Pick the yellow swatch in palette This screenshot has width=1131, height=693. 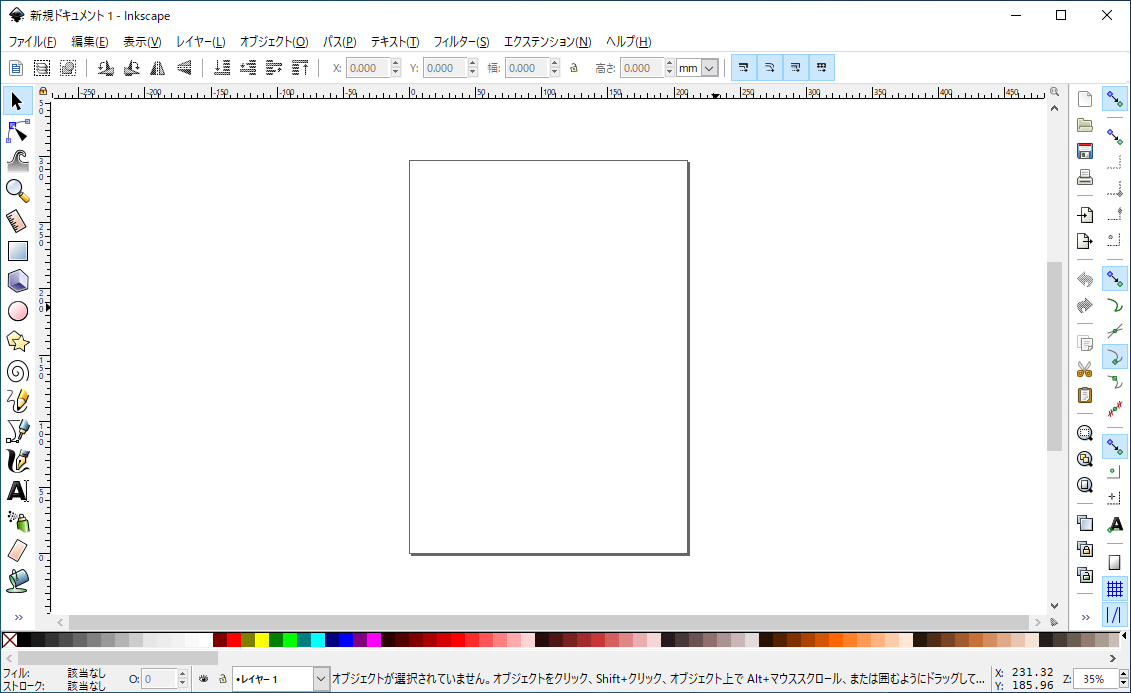(262, 640)
